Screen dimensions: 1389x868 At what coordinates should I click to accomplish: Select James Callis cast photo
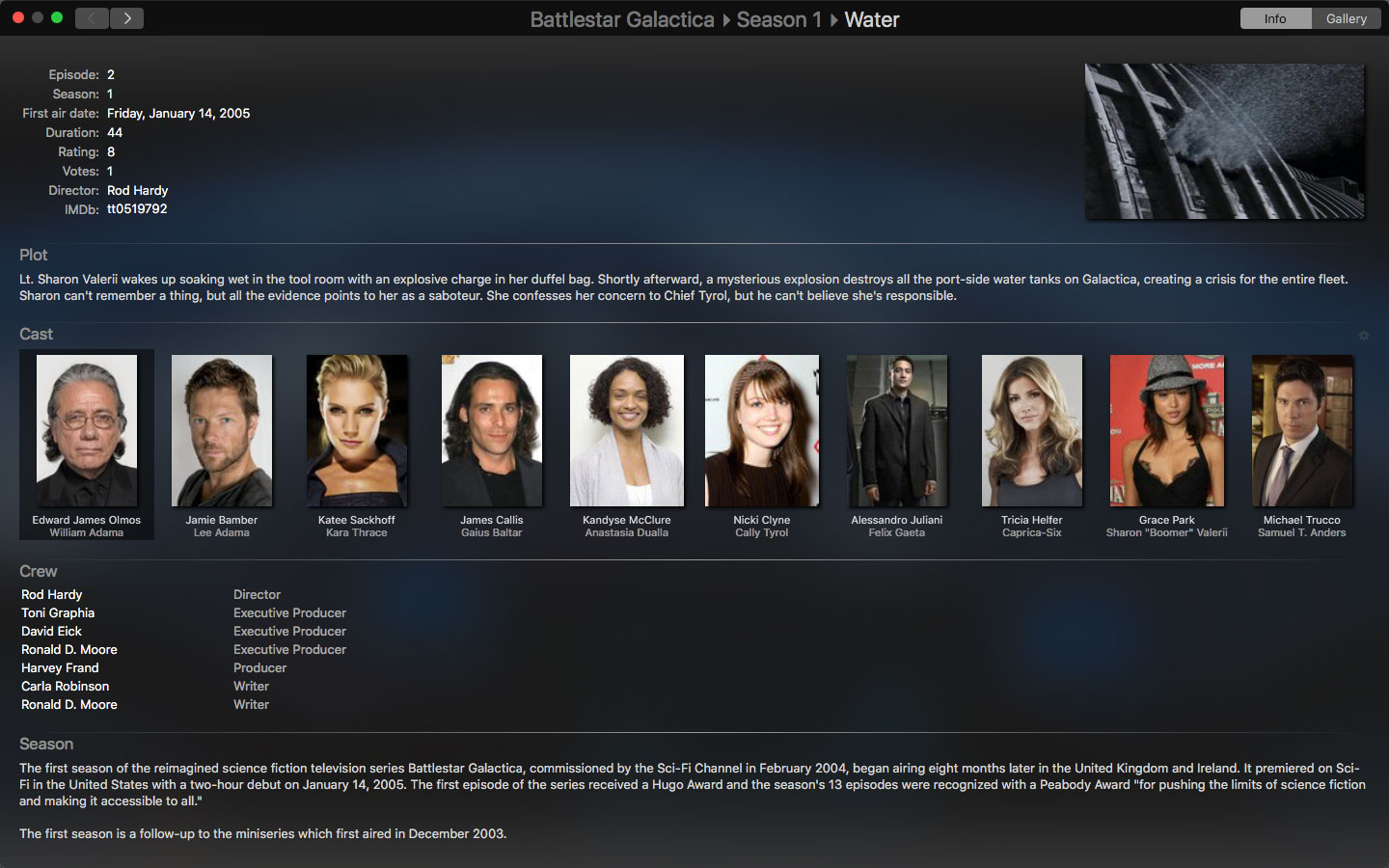click(x=492, y=430)
